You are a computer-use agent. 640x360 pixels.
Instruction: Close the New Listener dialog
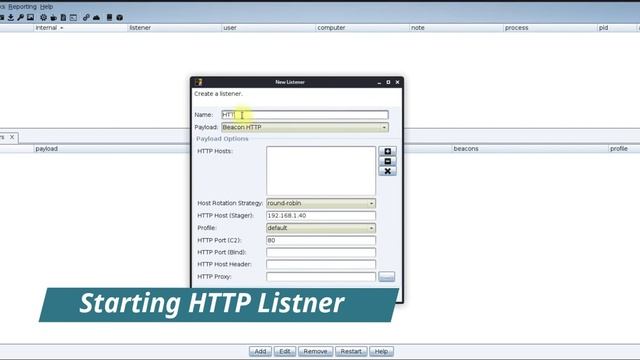click(x=398, y=82)
